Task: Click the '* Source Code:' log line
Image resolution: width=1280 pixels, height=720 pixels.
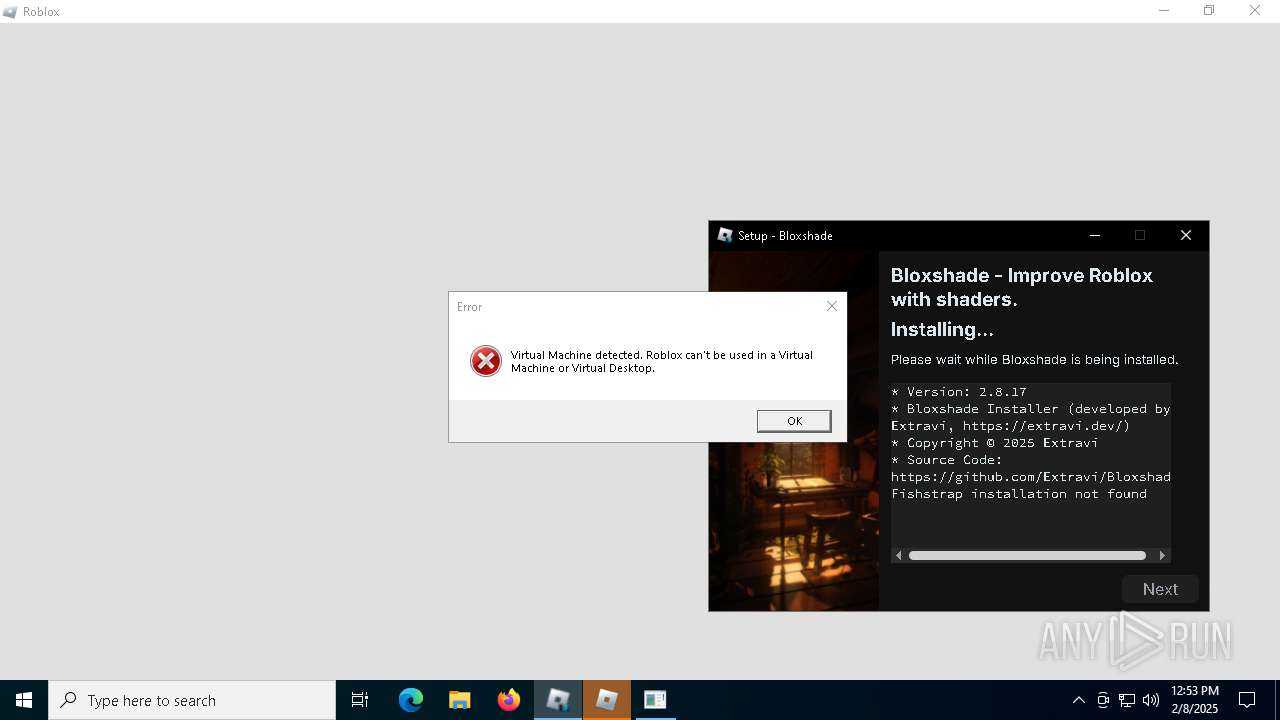Action: pos(946,460)
